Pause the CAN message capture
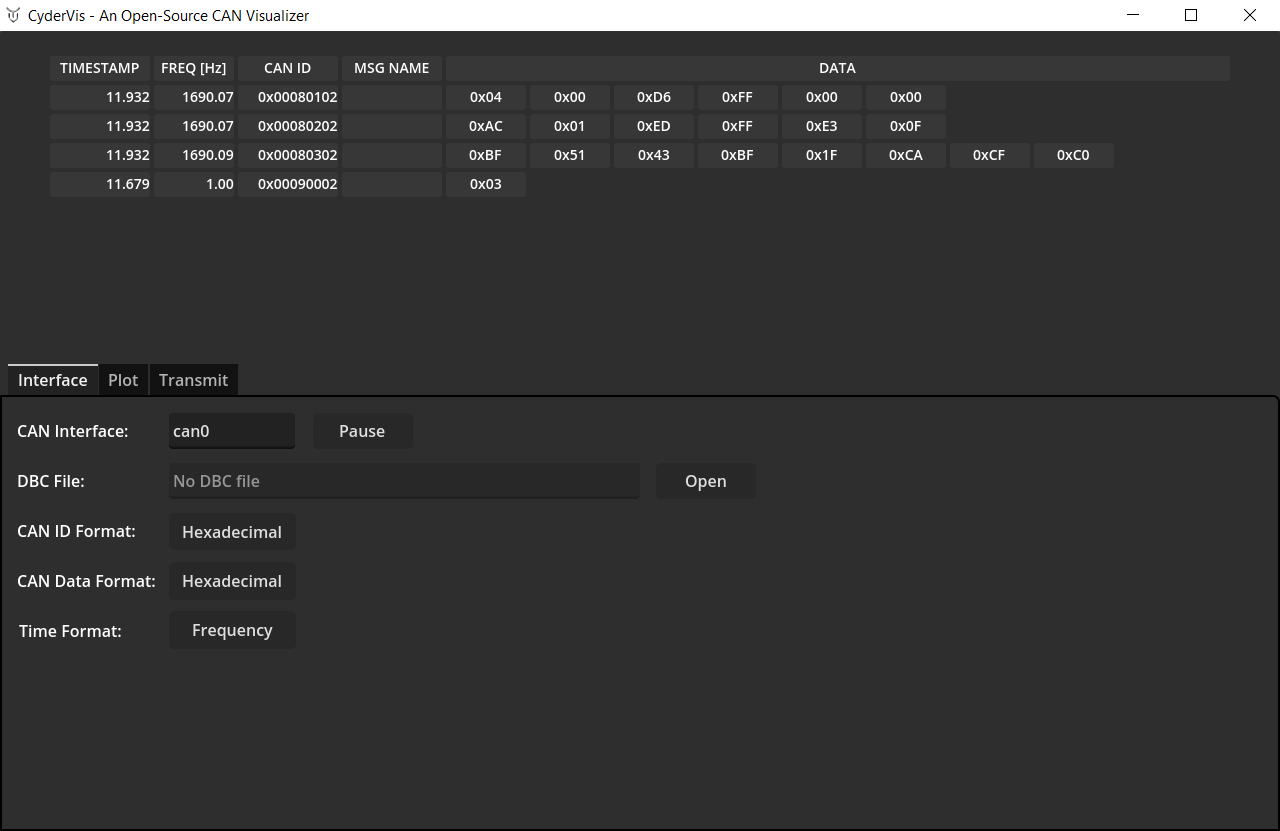 (362, 431)
